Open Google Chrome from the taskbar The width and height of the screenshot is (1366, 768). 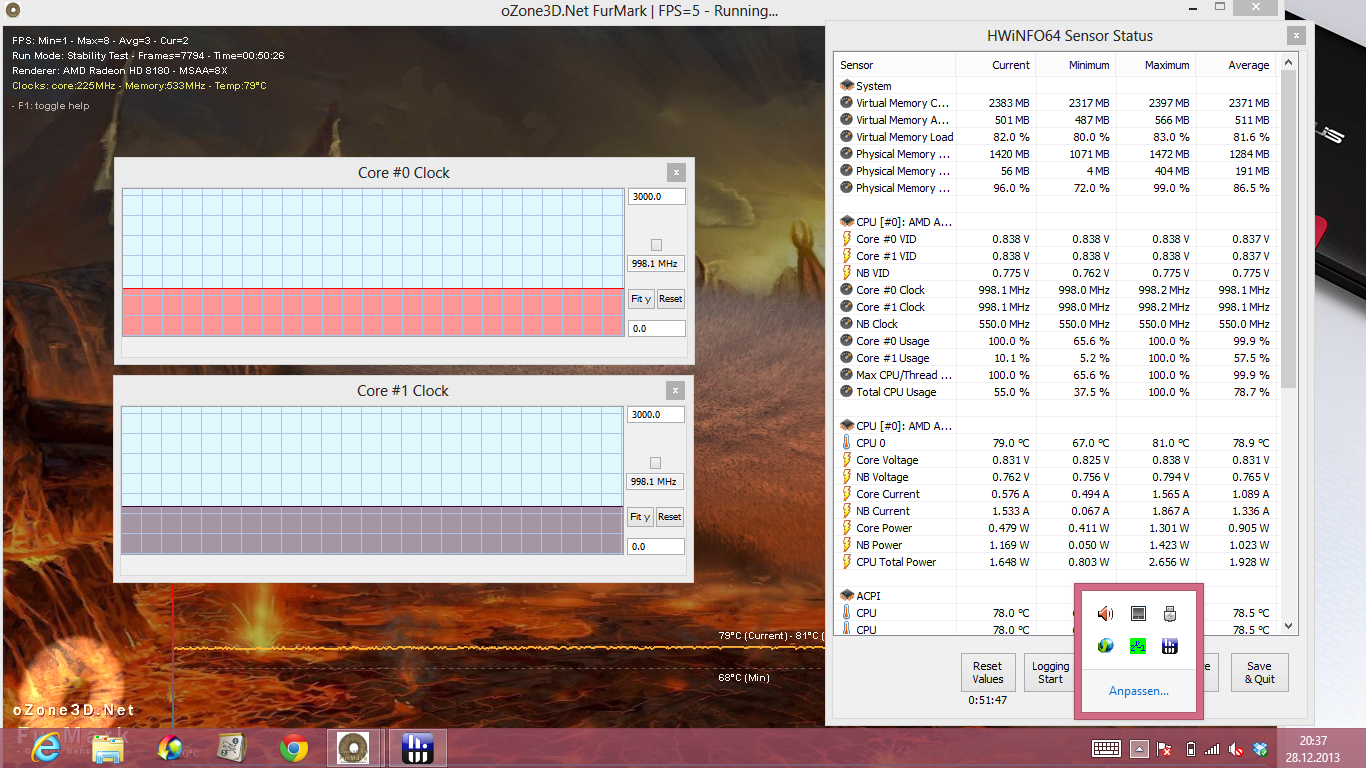pos(293,748)
